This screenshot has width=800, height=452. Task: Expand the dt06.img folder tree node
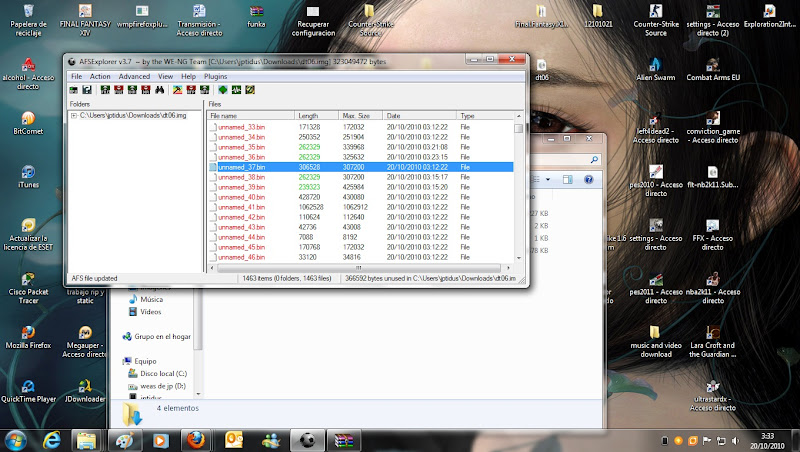[x=73, y=116]
